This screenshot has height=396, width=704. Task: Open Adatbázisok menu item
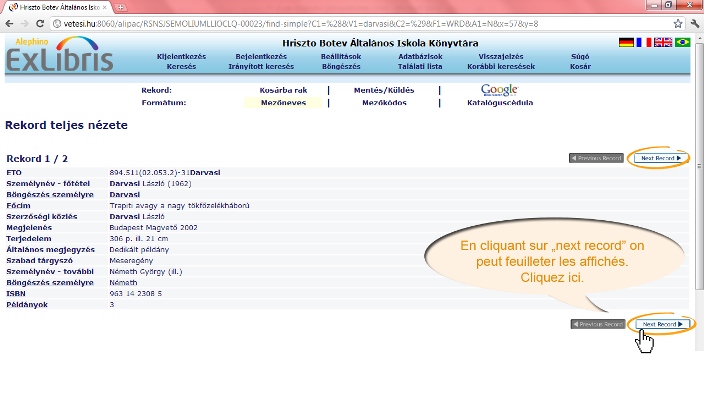pyautogui.click(x=420, y=57)
